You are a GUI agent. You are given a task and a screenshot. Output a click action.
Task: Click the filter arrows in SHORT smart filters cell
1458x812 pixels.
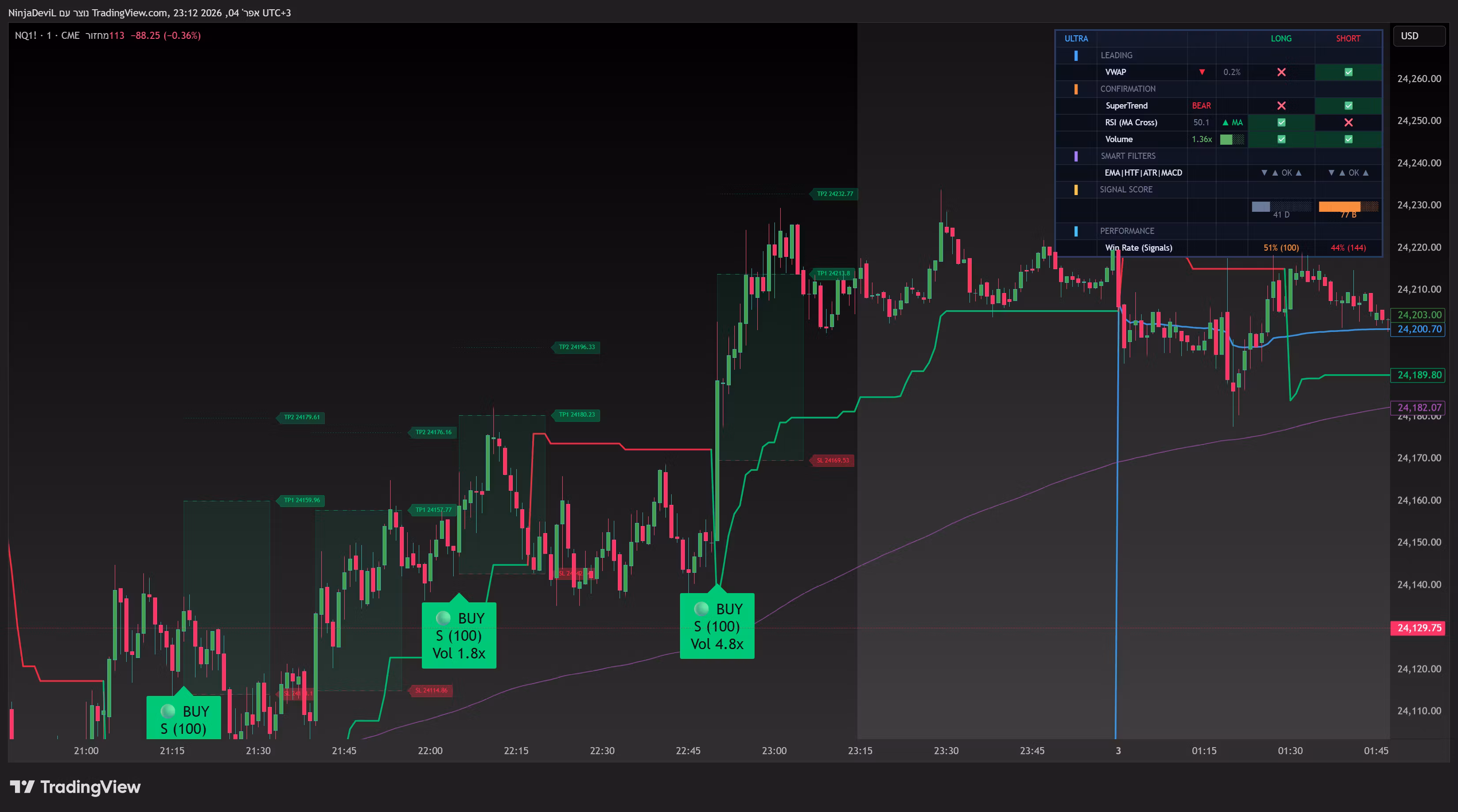click(x=1348, y=173)
